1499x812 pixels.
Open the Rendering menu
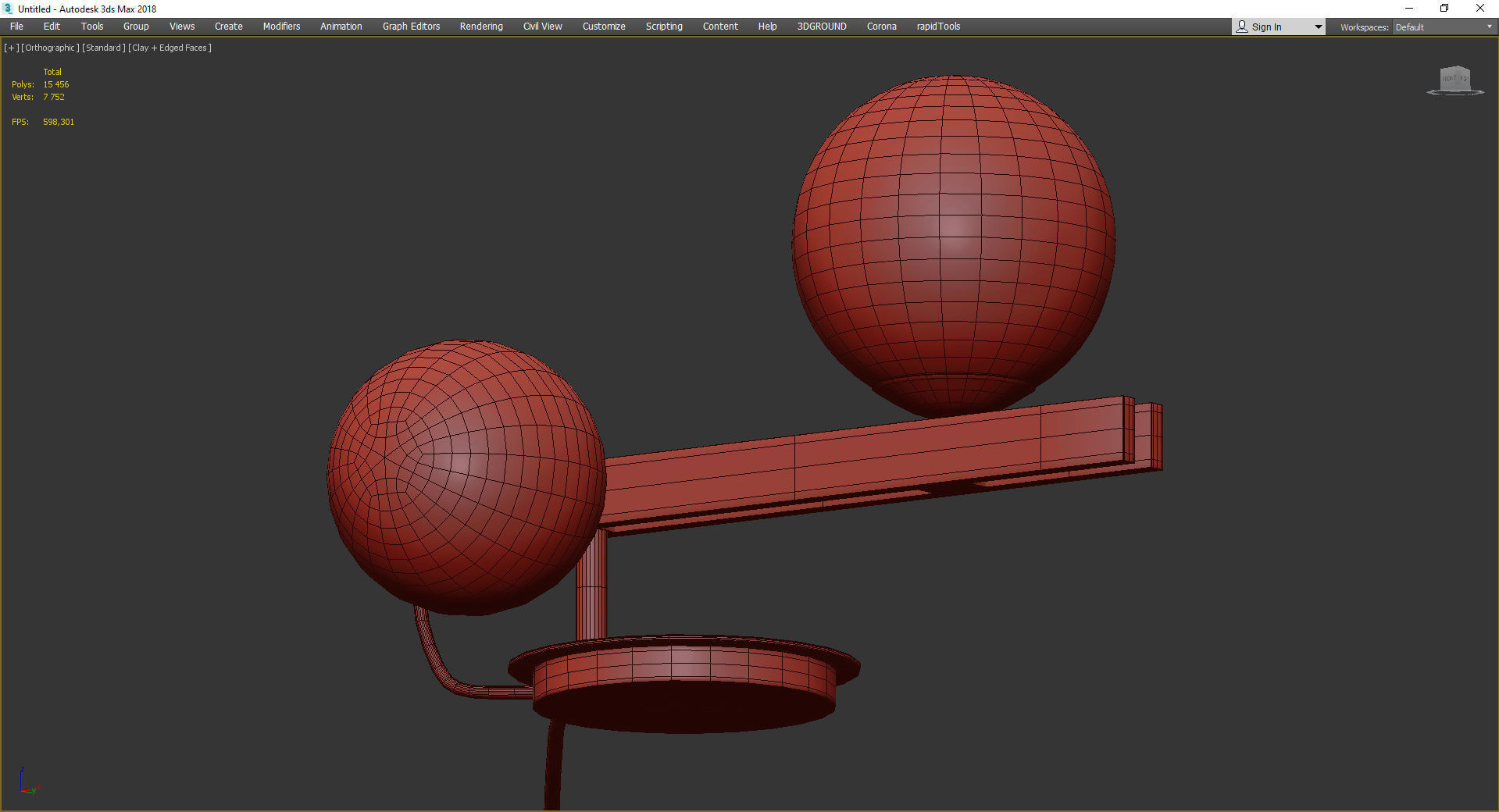[x=481, y=27]
